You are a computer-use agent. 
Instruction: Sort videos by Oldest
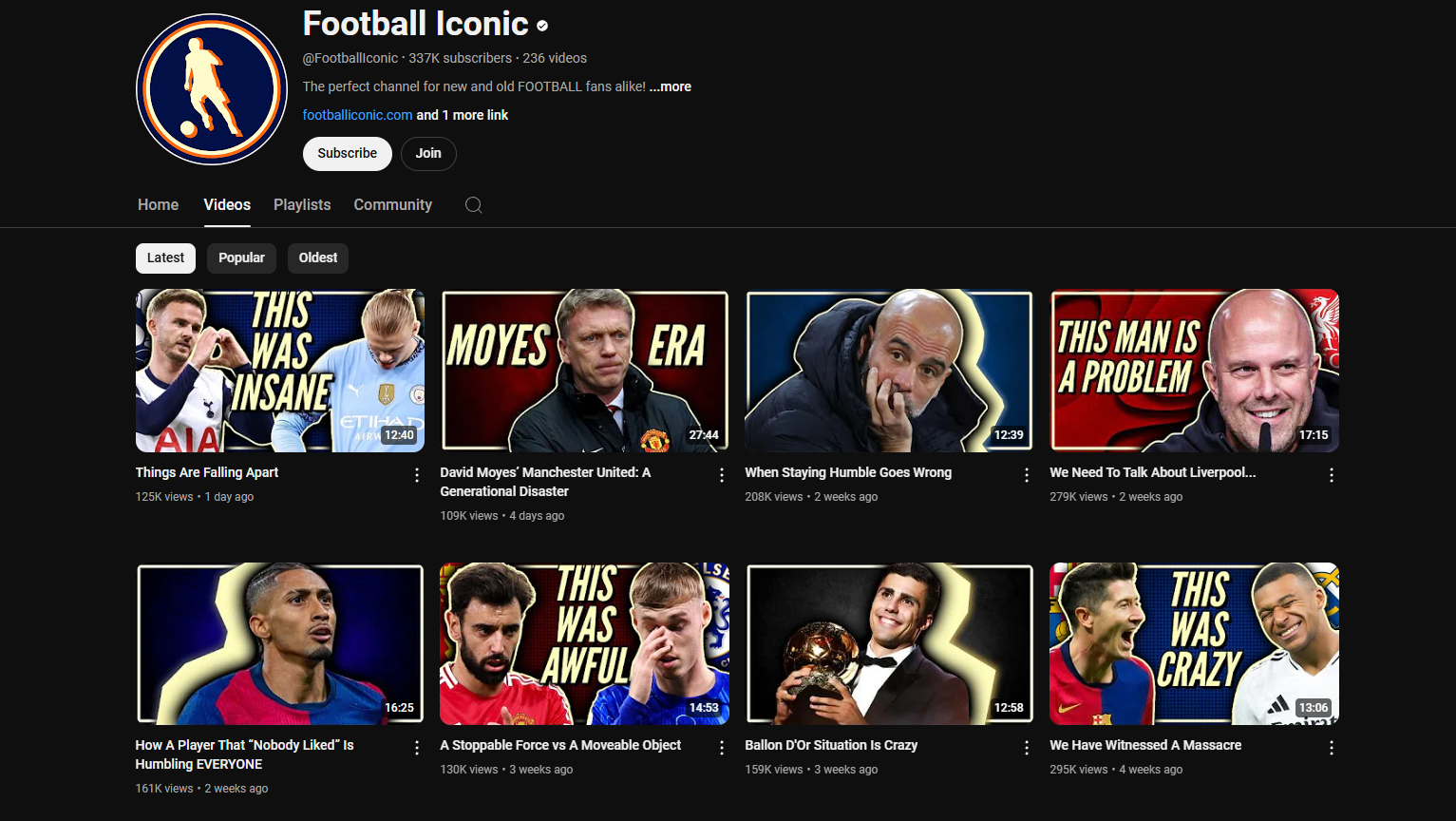318,258
